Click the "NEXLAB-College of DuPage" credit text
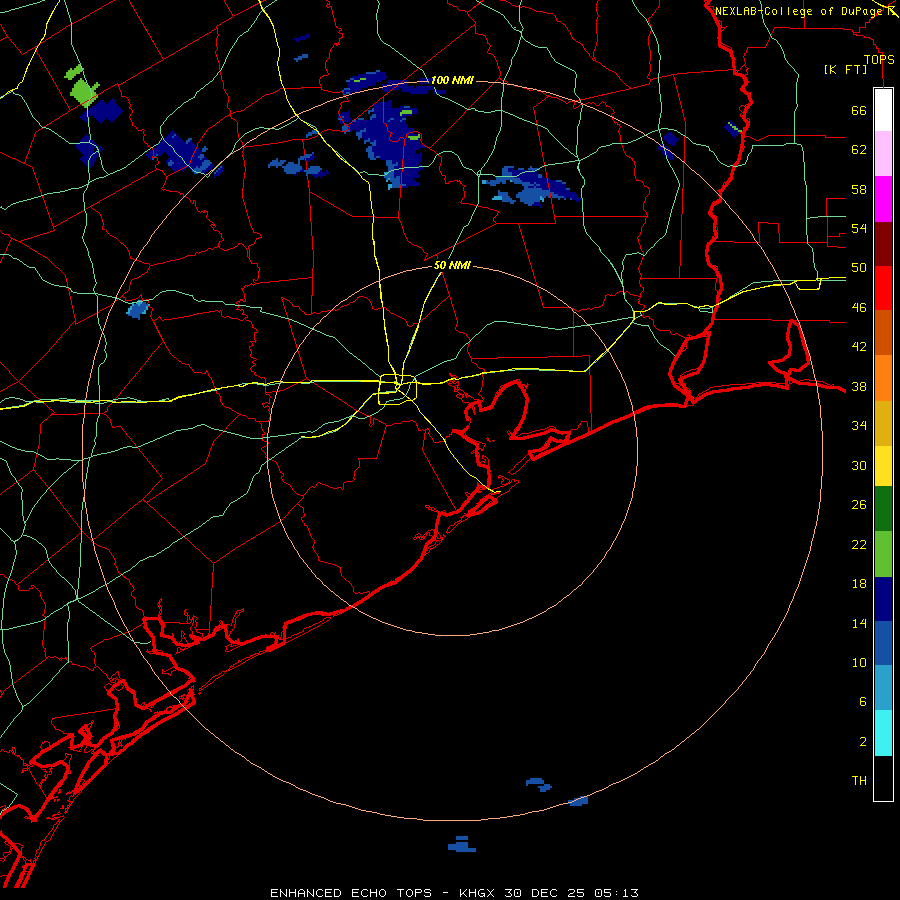This screenshot has width=900, height=900. 799,11
